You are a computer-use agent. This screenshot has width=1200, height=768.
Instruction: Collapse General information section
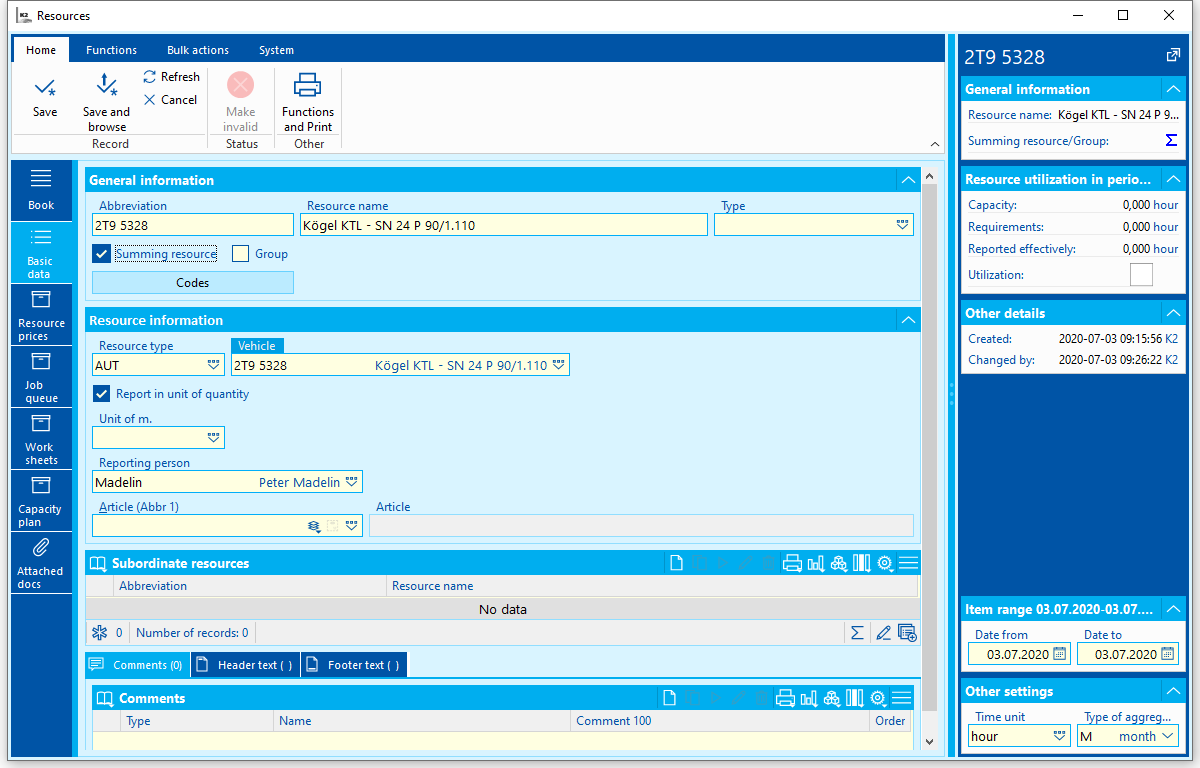click(907, 180)
